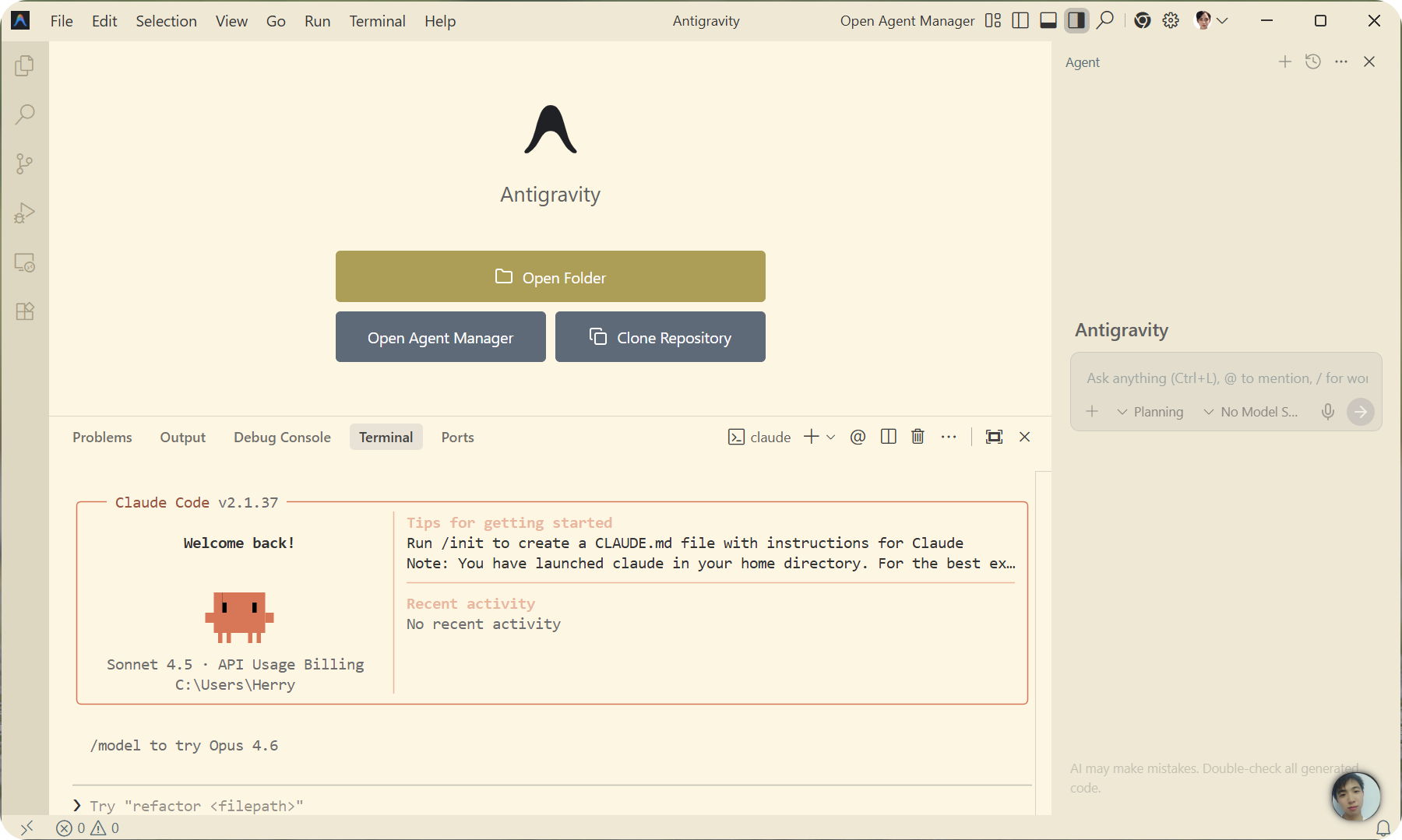This screenshot has height=840, width=1402.
Task: Toggle the Agent side panel
Action: [1076, 21]
